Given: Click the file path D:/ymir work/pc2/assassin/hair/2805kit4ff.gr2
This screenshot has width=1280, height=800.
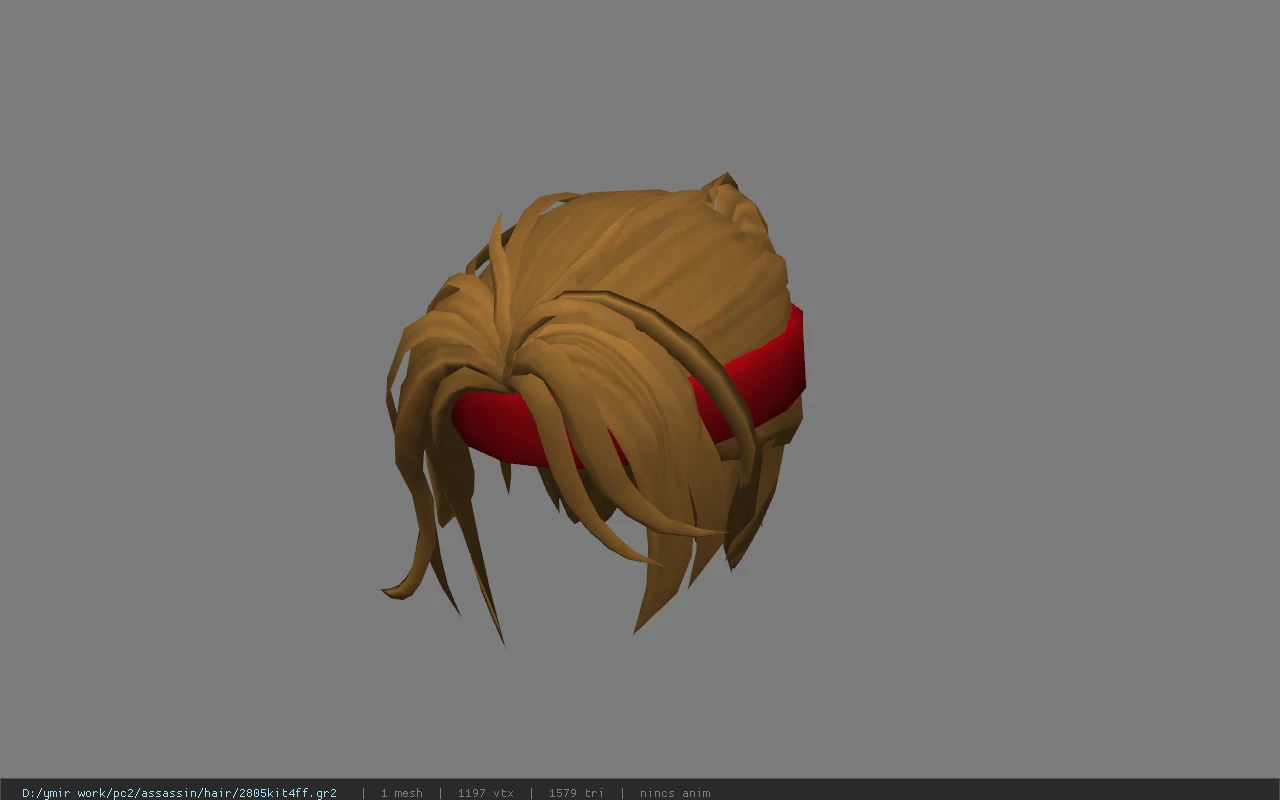Looking at the screenshot, I should (179, 793).
